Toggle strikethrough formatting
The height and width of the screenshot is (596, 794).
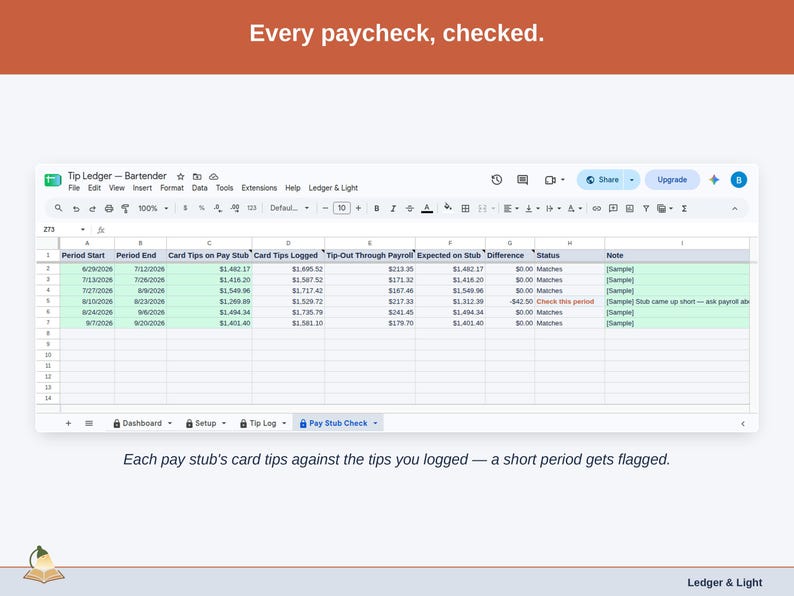pos(410,209)
